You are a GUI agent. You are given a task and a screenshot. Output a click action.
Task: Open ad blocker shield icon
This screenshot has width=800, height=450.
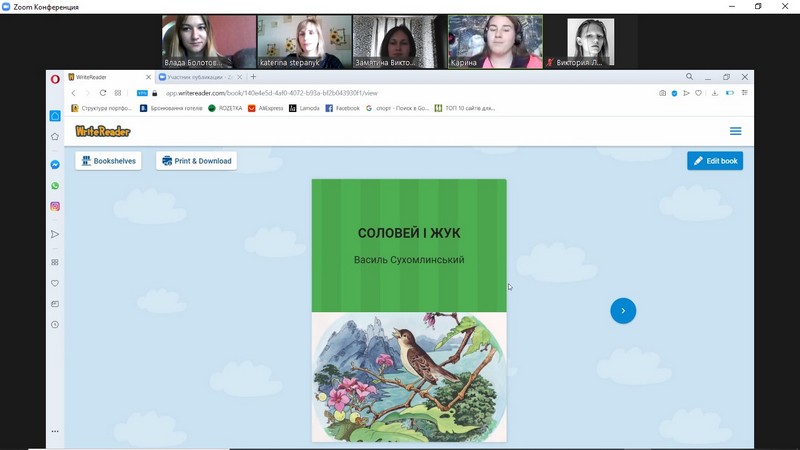(674, 93)
